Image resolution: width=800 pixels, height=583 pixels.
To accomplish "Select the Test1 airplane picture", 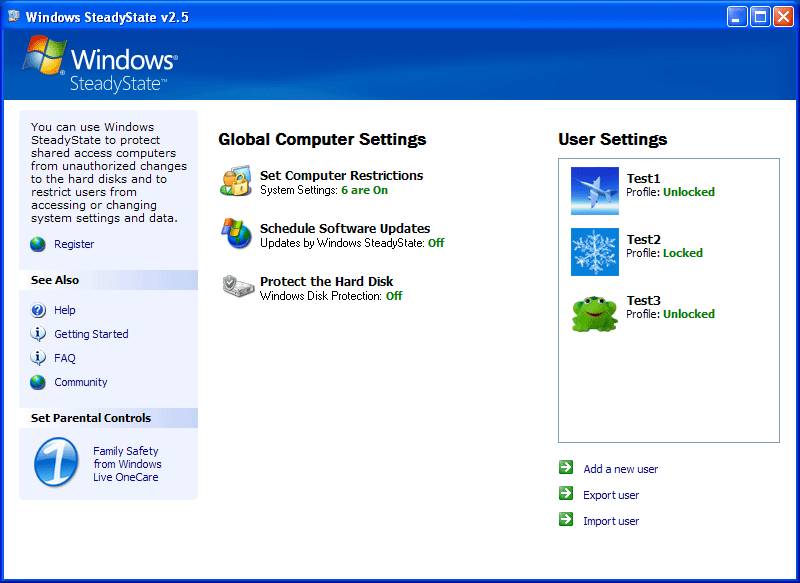I will click(595, 191).
